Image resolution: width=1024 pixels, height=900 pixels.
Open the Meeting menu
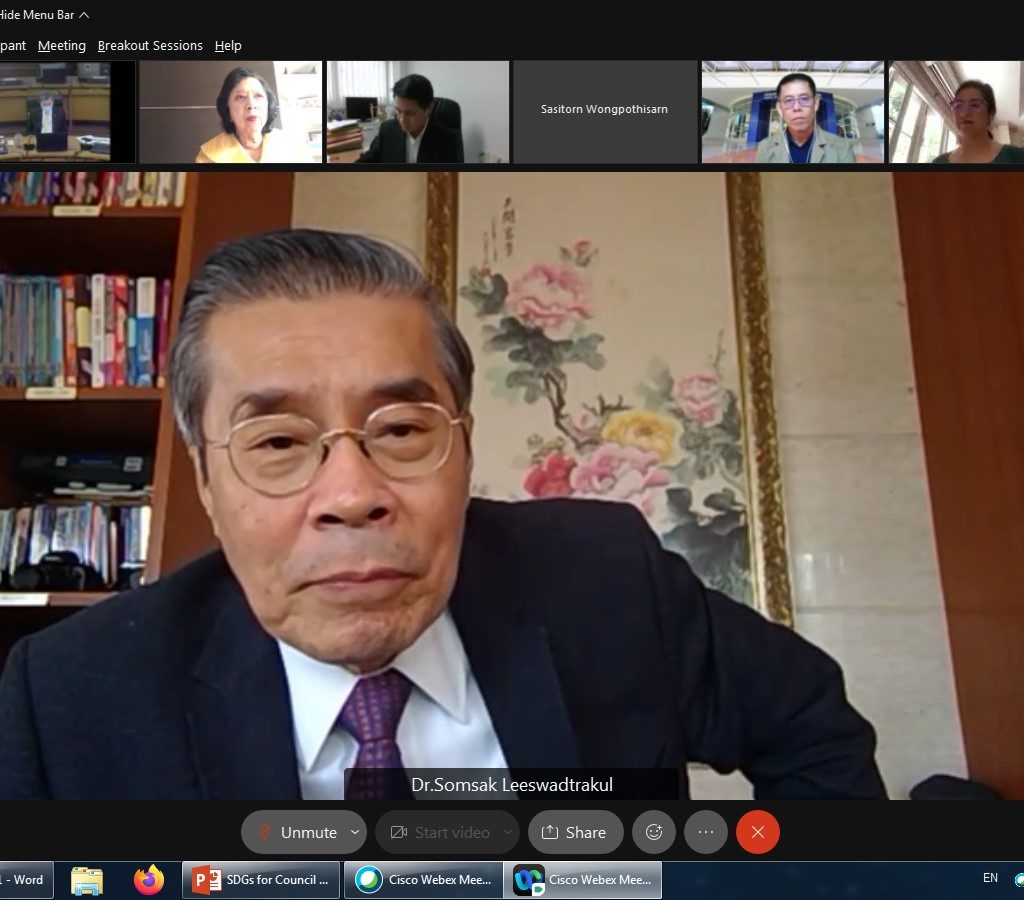pyautogui.click(x=62, y=46)
